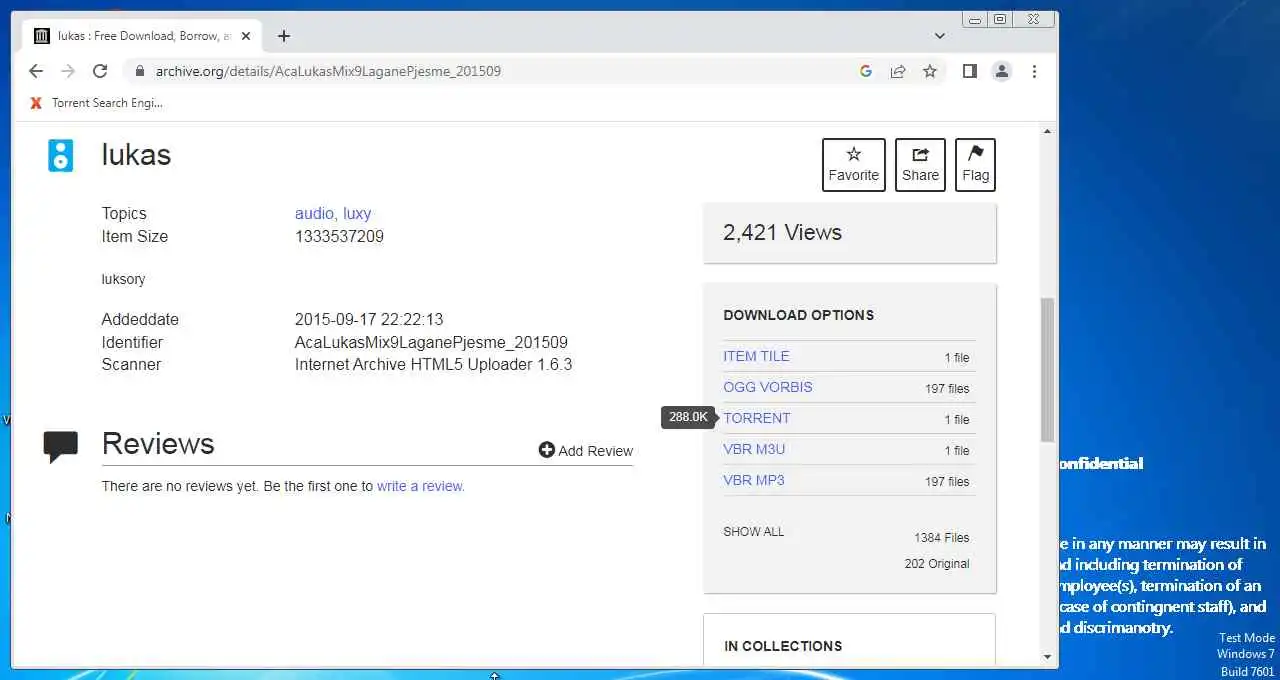Click the address bar URL field
Screen dimensions: 1280x680
[500, 71]
